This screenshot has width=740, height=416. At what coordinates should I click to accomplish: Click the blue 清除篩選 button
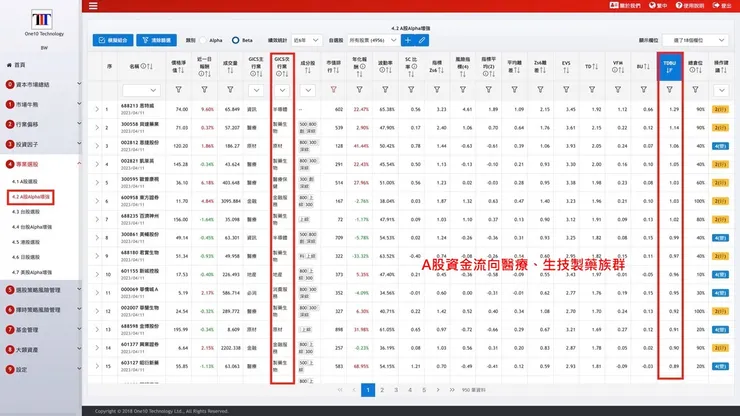coord(157,40)
